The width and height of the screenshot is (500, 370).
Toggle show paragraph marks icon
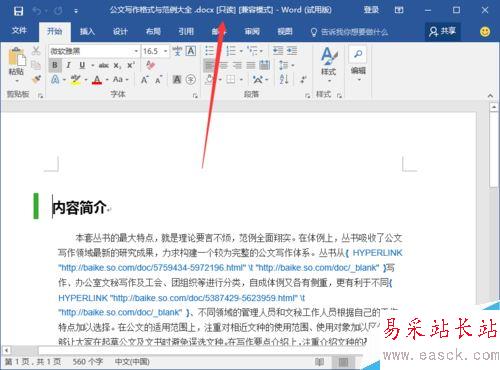303,79
